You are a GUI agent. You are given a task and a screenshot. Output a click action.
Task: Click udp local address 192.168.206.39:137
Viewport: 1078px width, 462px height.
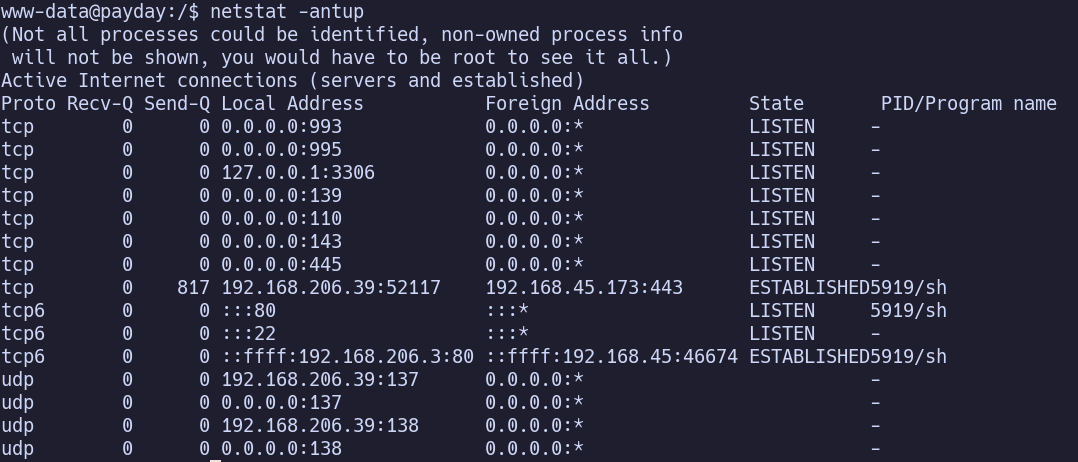tap(320, 380)
